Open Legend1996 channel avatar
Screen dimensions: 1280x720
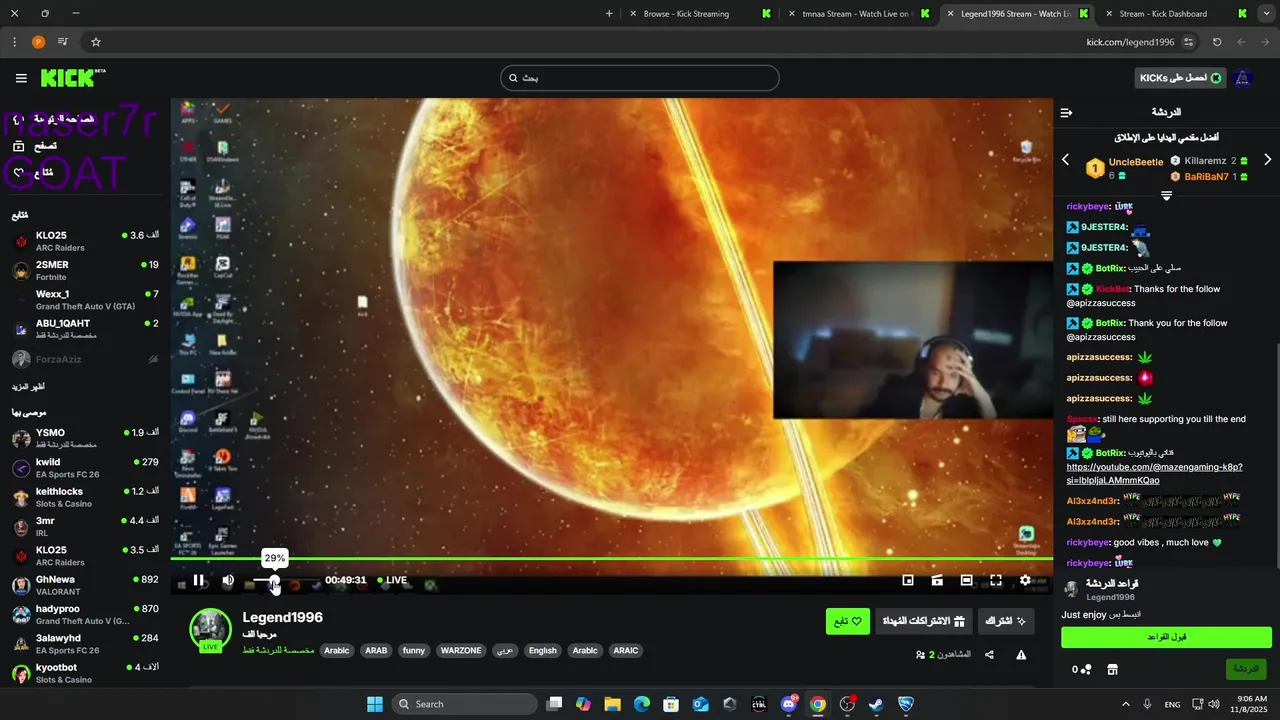[211, 629]
